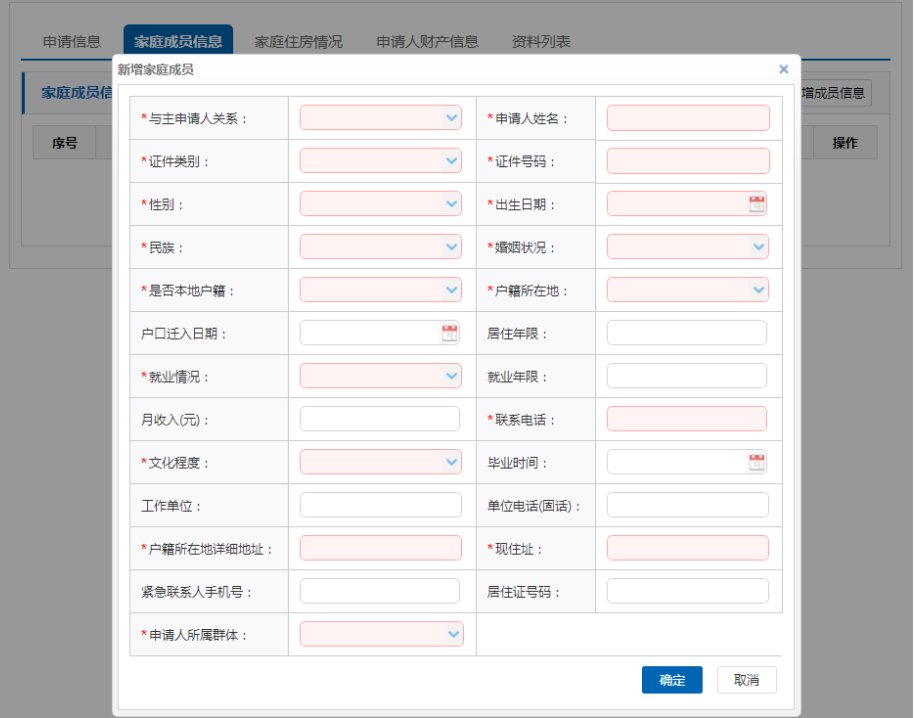The width and height of the screenshot is (914, 718).
Task: Click the 确定 button
Action: pyautogui.click(x=672, y=680)
